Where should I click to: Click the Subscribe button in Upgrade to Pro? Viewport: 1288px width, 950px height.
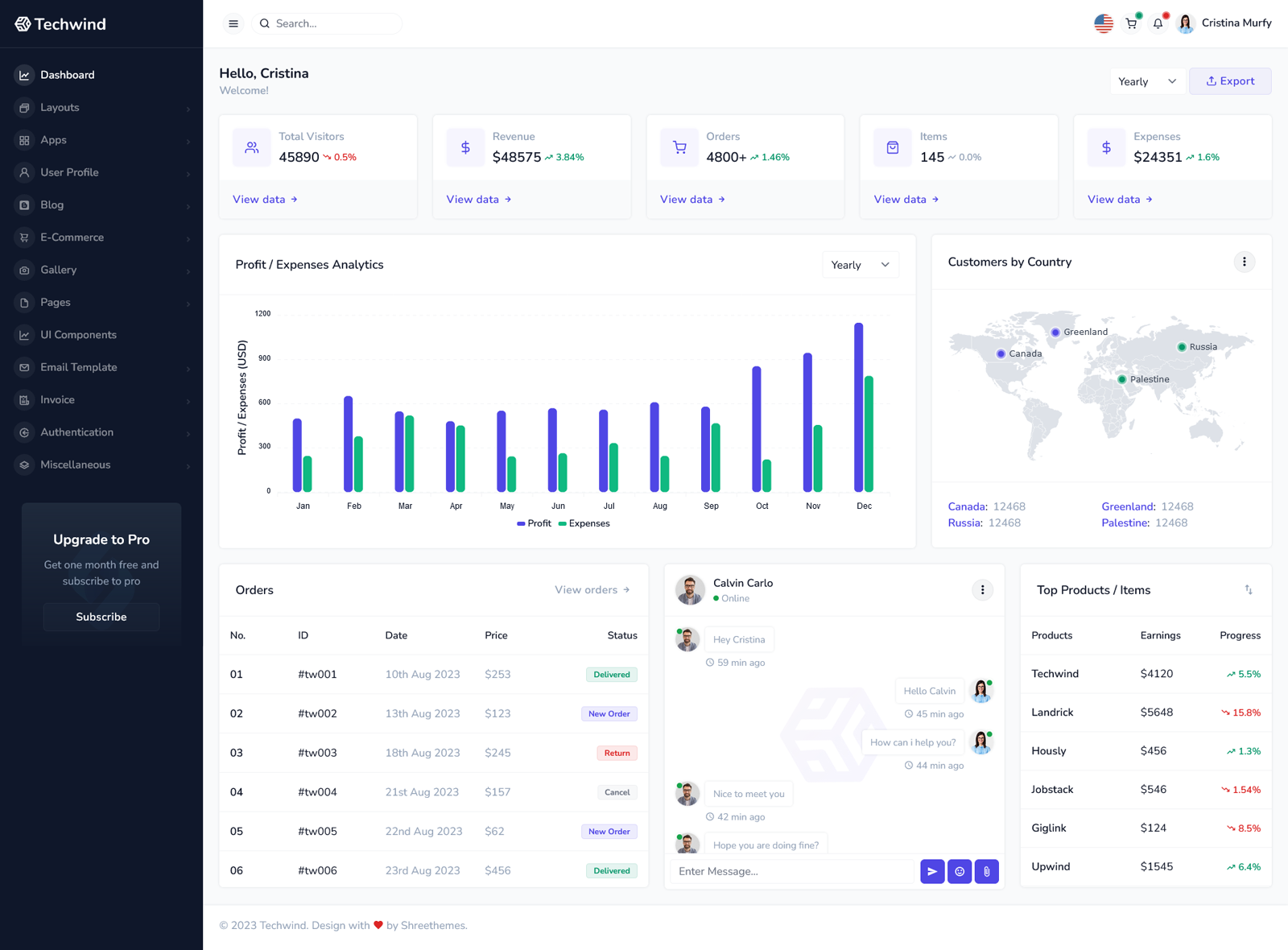click(101, 617)
